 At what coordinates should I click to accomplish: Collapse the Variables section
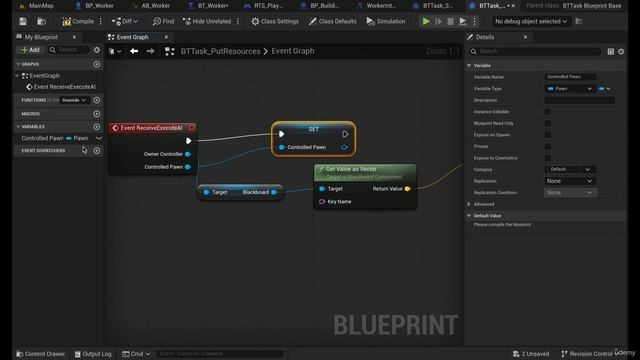click(18, 127)
